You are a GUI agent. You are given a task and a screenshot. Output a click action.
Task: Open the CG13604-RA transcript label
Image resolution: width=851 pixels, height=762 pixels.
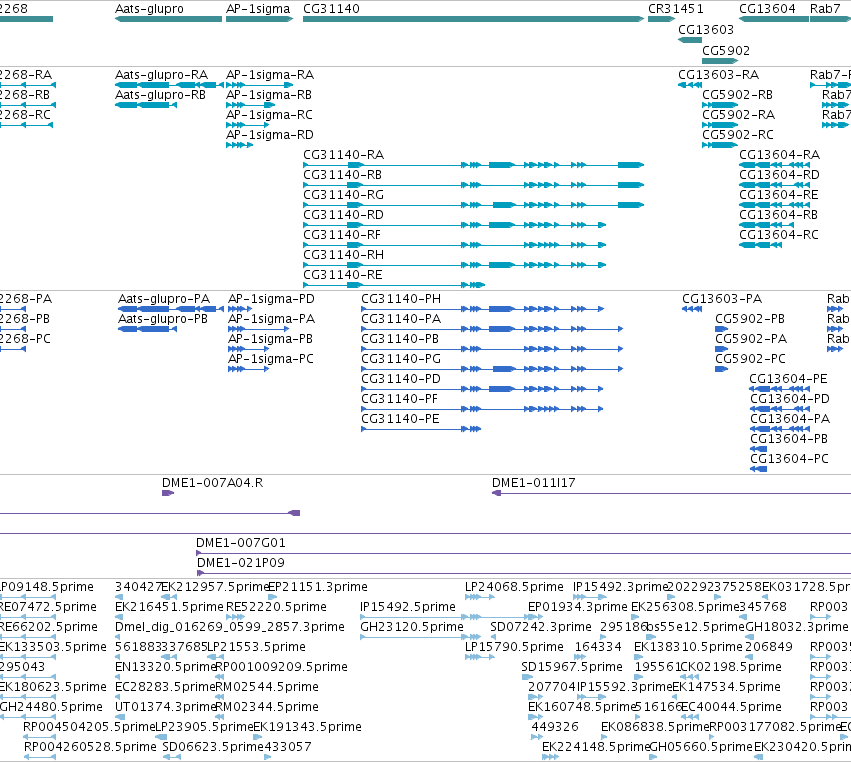(x=779, y=155)
